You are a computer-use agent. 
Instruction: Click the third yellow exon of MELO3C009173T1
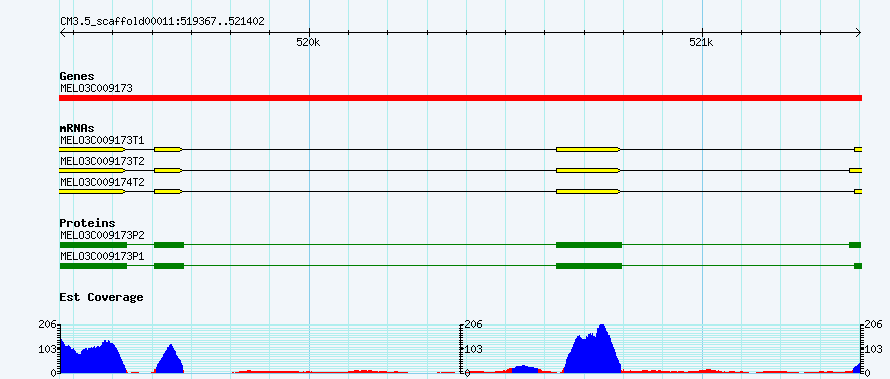click(x=588, y=149)
